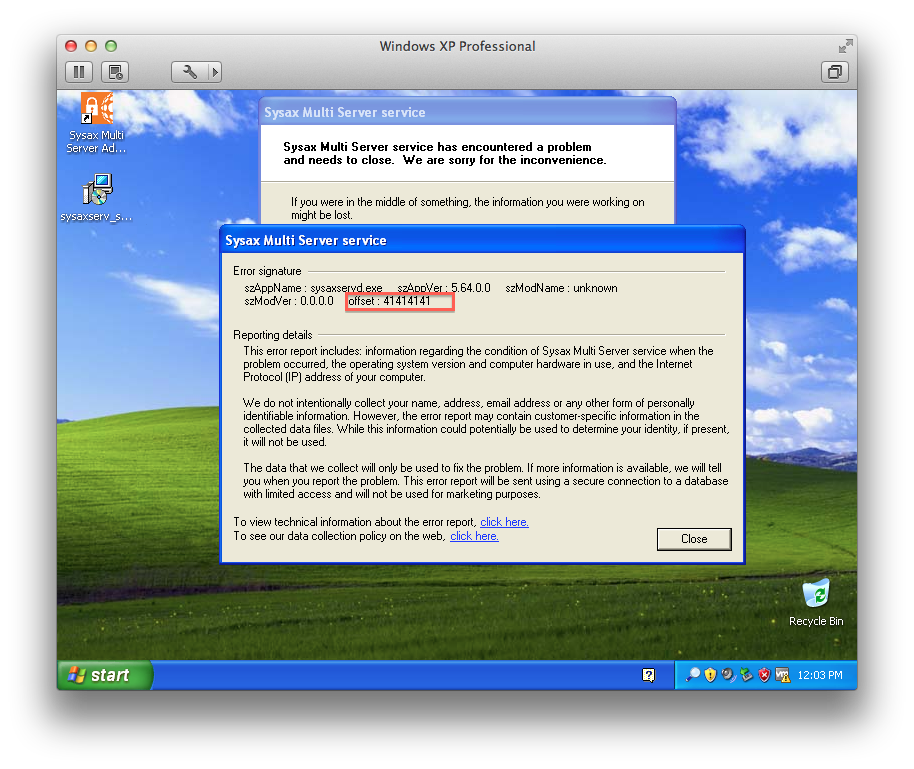The width and height of the screenshot is (914, 769).
Task: Click the Safely Remove Hardware tray icon
Action: coord(747,675)
